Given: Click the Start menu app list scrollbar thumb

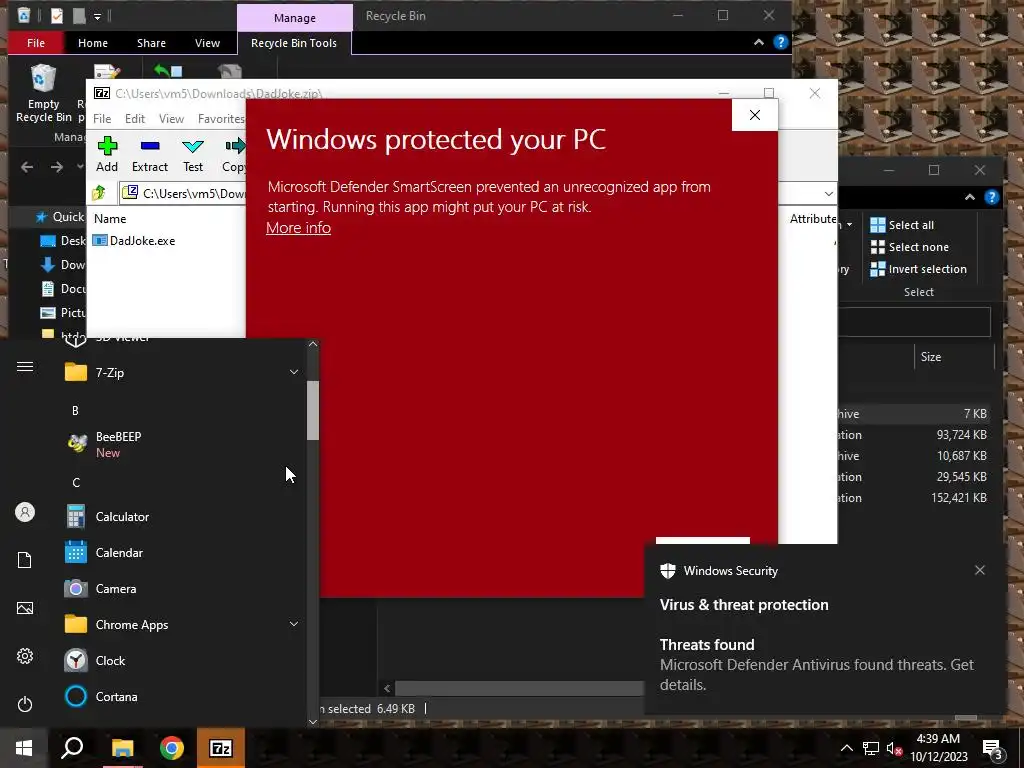Looking at the screenshot, I should pos(313,410).
